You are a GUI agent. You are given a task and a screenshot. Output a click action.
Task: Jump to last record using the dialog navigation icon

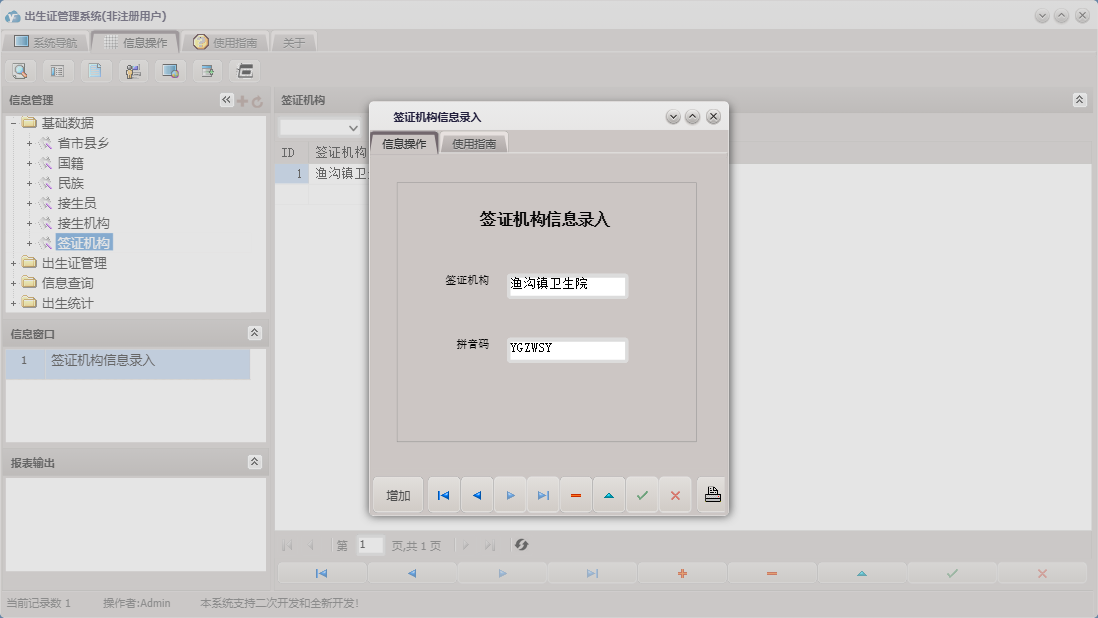543,494
